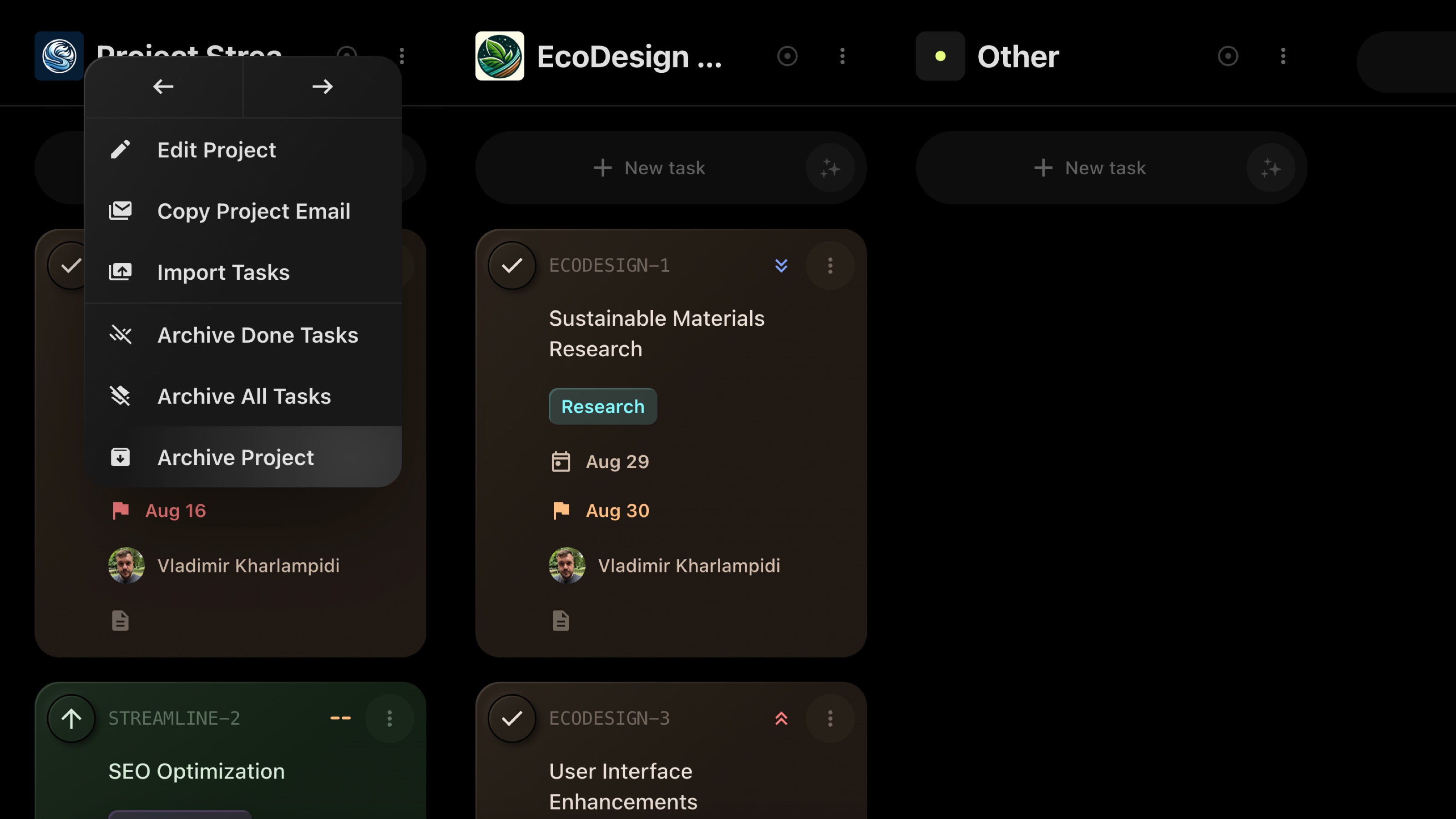Choose Import Tasks menu entry
Viewport: 1456px width, 819px height.
pos(223,273)
